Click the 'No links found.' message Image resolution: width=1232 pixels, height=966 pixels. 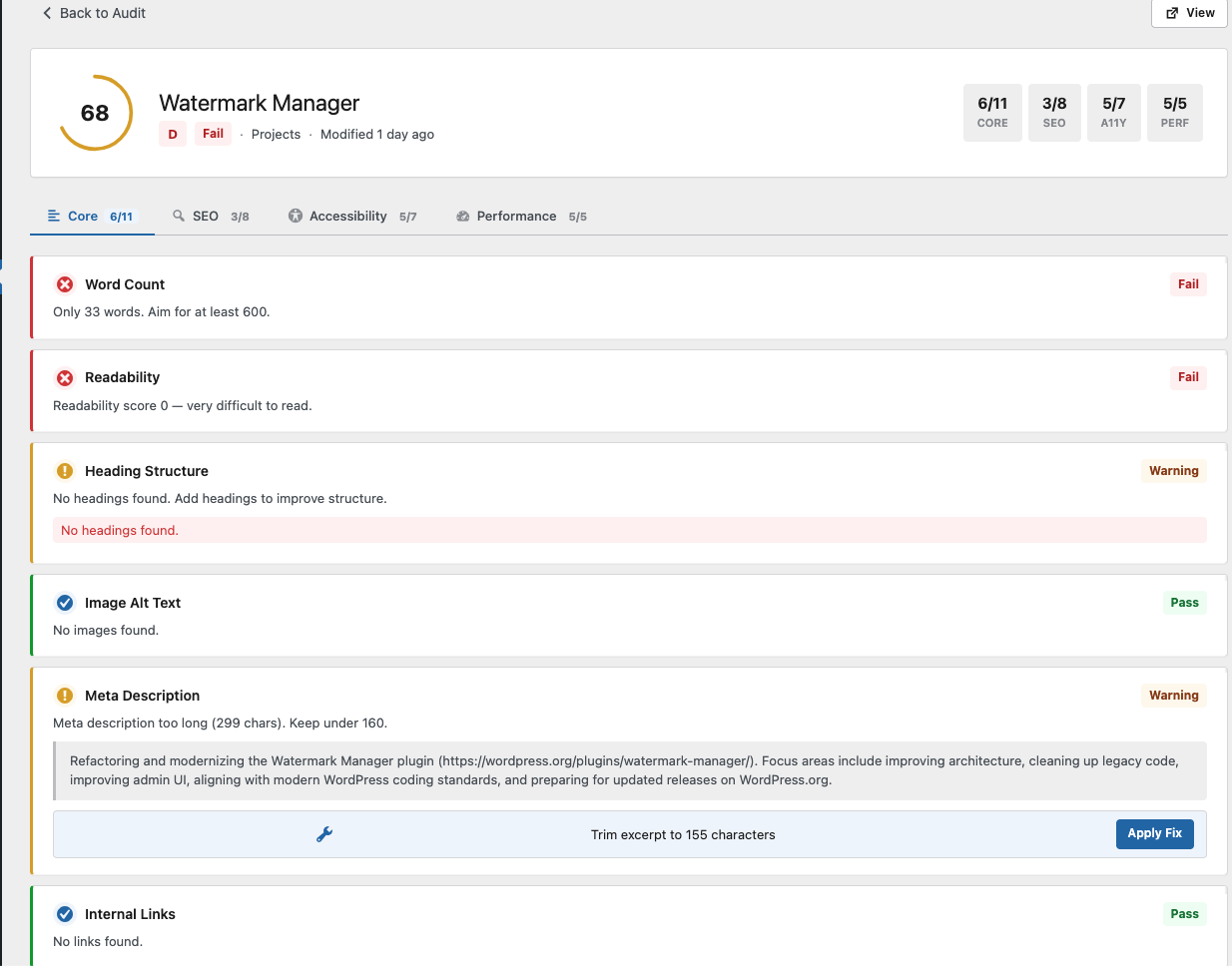[98, 942]
